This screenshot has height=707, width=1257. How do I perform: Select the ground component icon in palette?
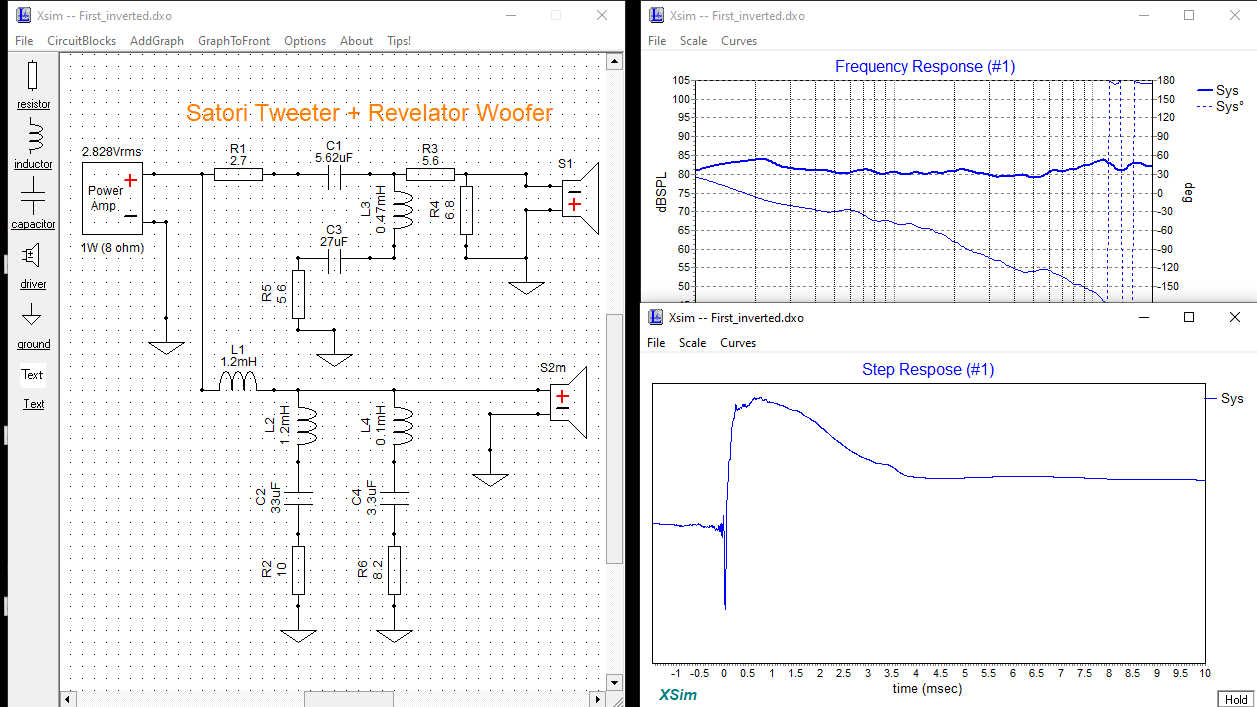[32, 314]
